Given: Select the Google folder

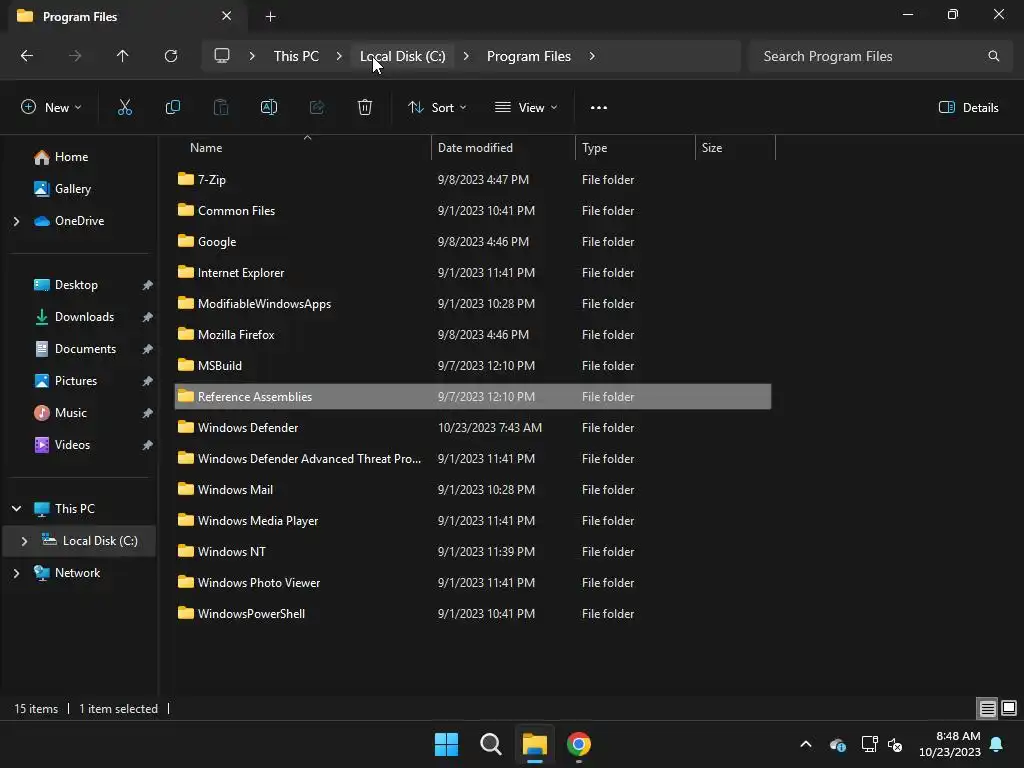Looking at the screenshot, I should click(473, 242).
